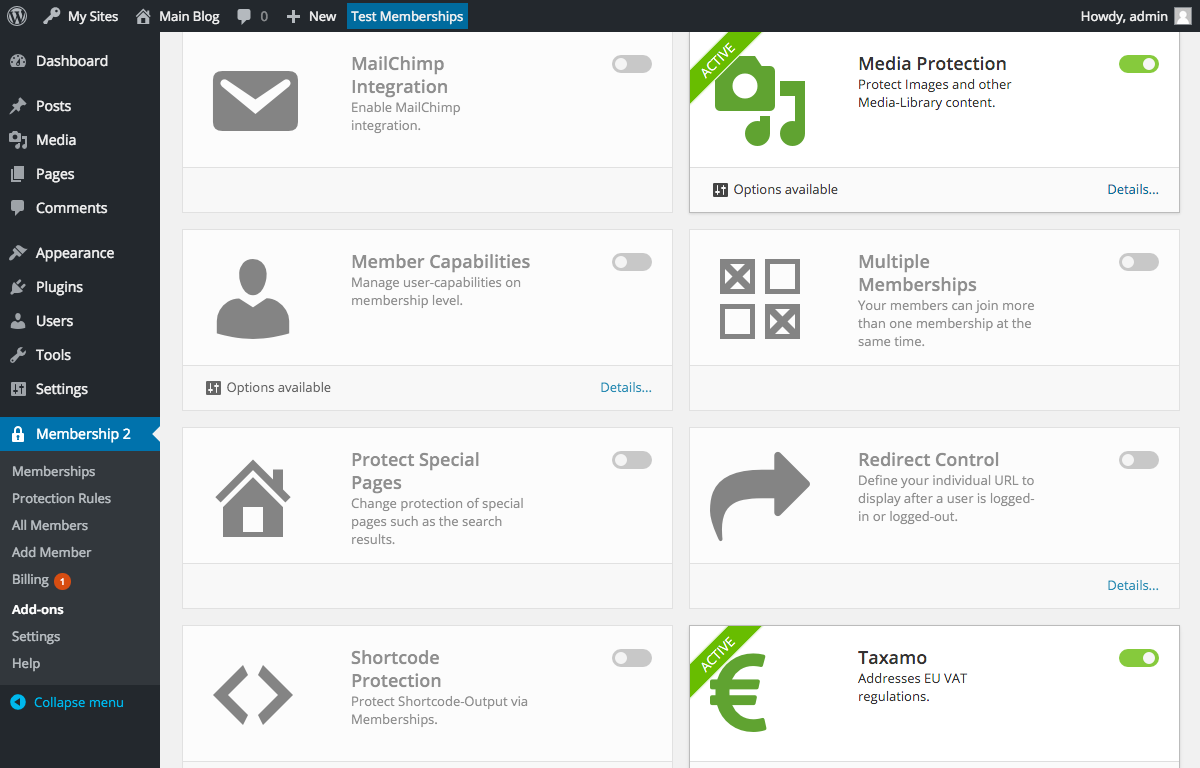Click the admin avatar icon
1200x768 pixels.
pyautogui.click(x=1183, y=16)
